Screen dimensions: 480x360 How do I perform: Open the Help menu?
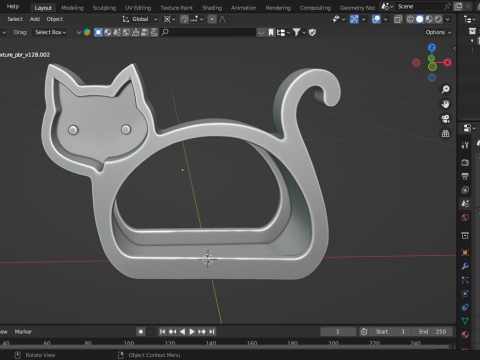(13, 6)
